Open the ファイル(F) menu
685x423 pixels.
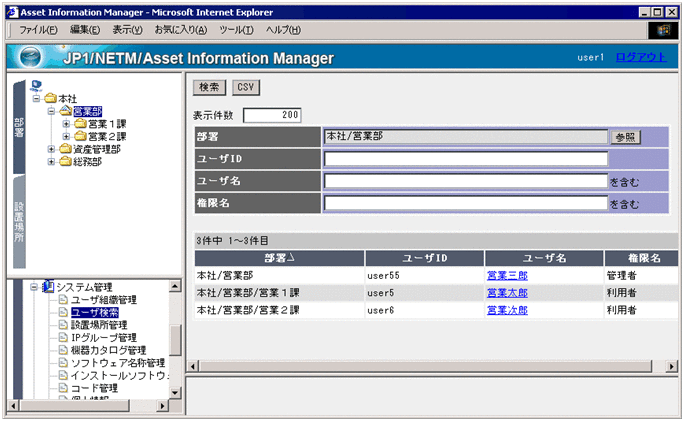[x=38, y=30]
